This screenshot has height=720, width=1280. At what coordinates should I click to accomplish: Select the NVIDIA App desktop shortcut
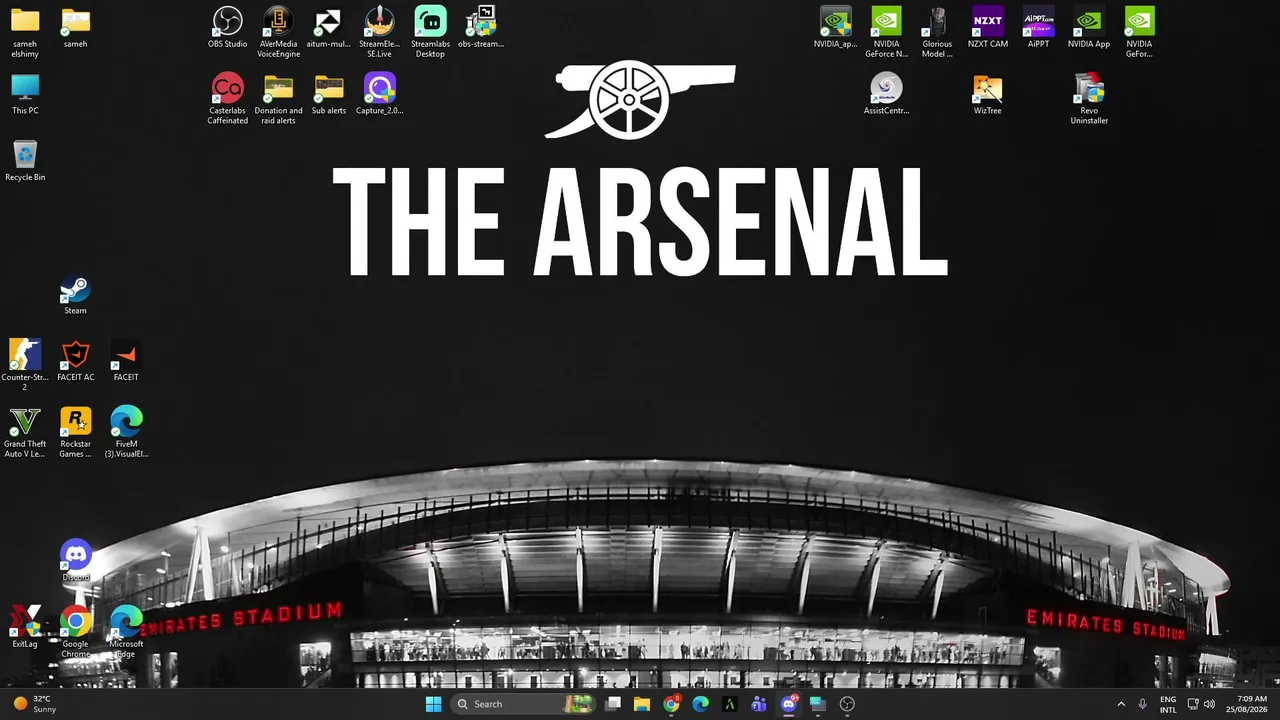(x=1089, y=28)
